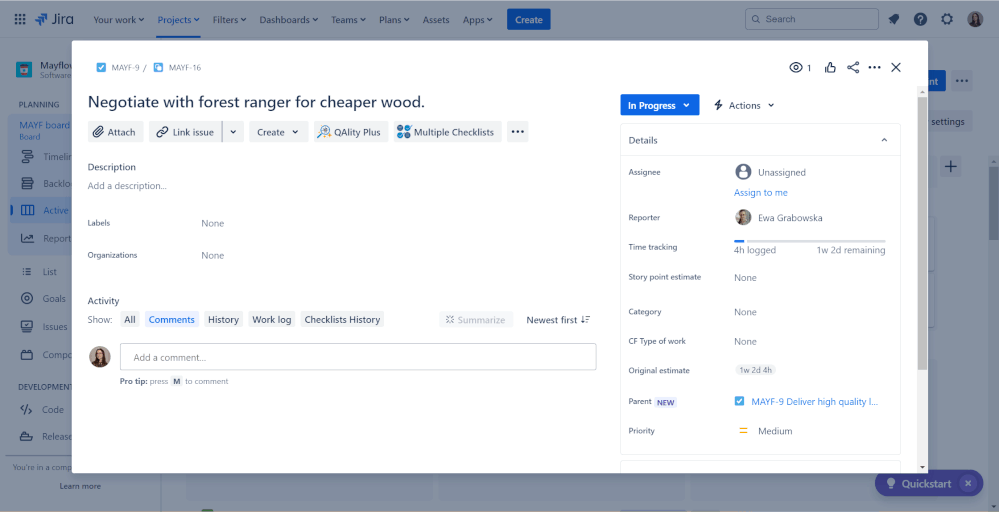Viewport: 999px width, 512px height.
Task: Select the Work log activity tab
Action: pos(272,320)
